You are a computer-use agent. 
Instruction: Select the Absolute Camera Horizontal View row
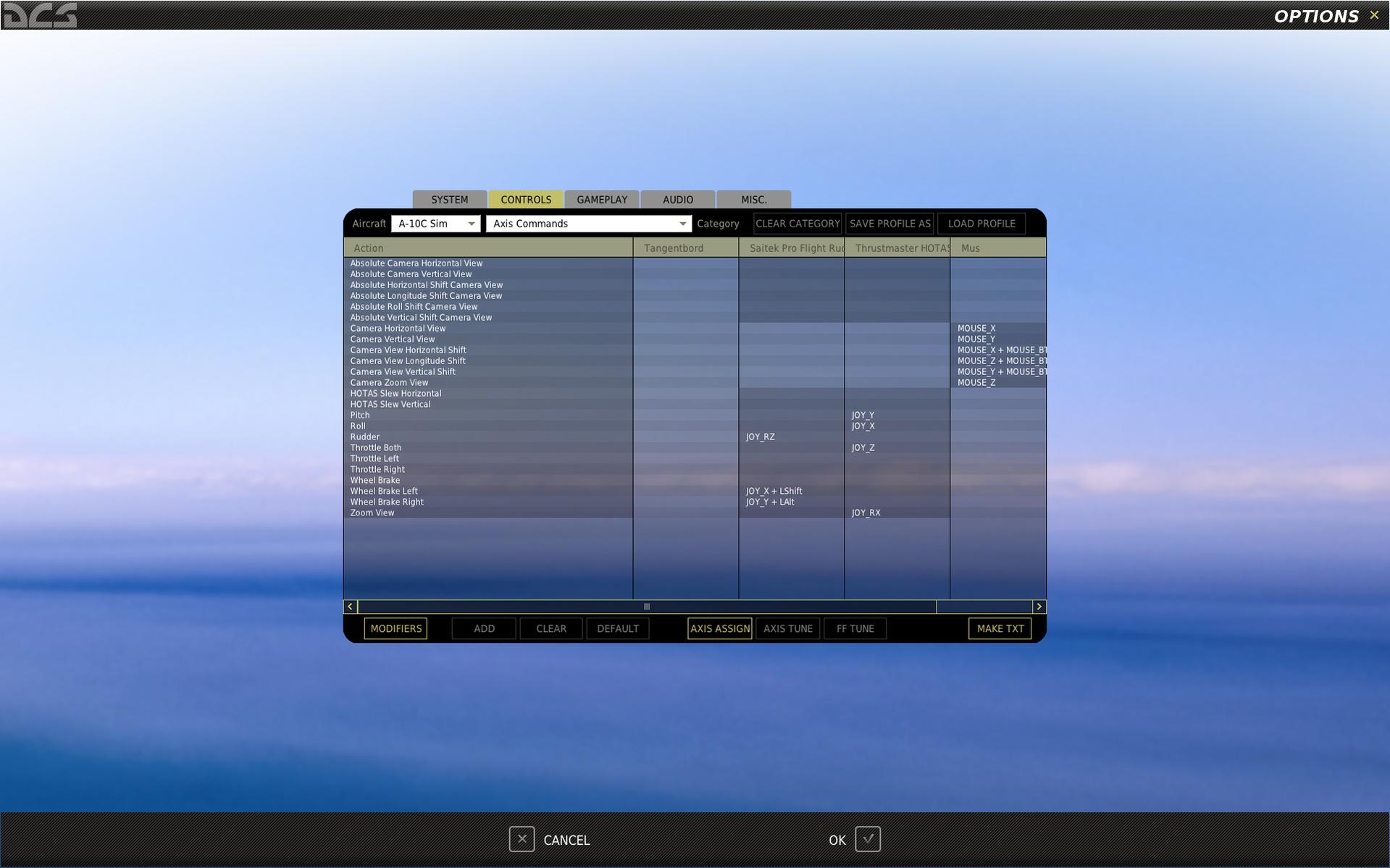488,264
